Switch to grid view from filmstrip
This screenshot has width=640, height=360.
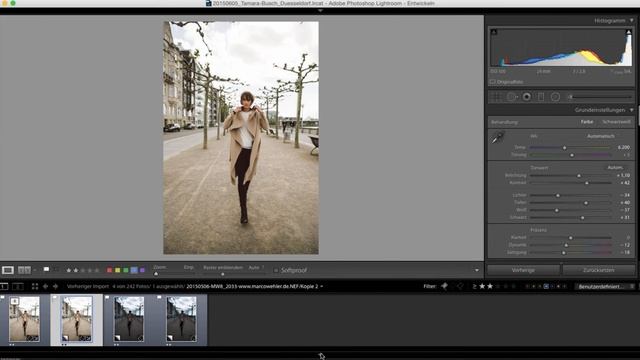tap(35, 287)
